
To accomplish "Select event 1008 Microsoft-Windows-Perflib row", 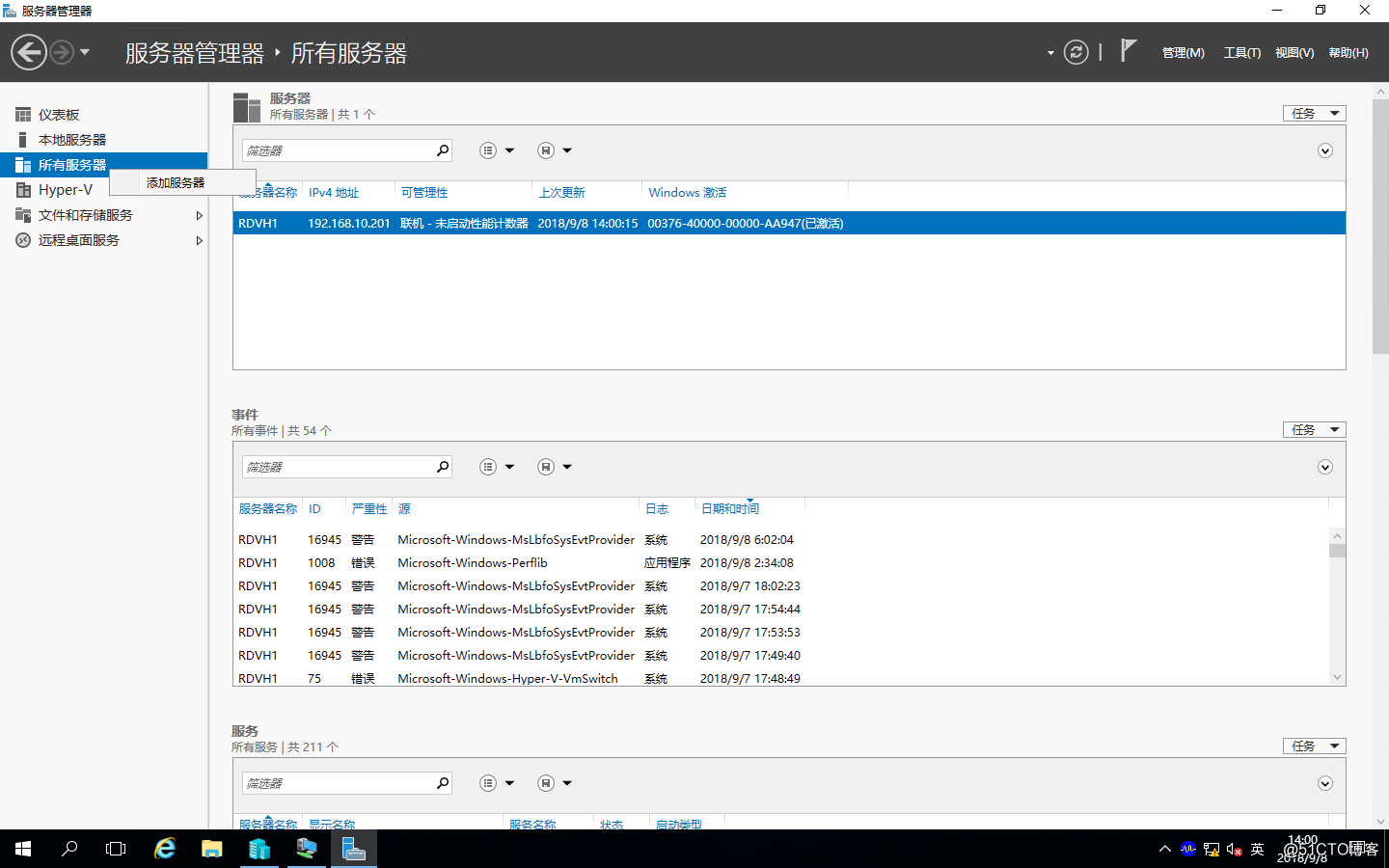I will coord(781,563).
